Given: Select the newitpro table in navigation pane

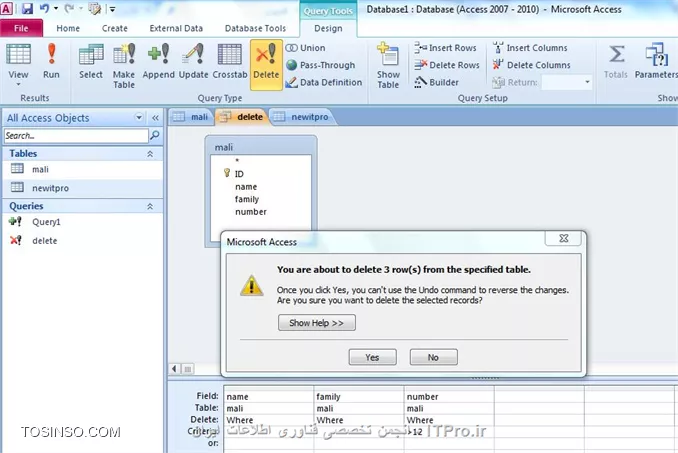Looking at the screenshot, I should [x=82, y=188].
